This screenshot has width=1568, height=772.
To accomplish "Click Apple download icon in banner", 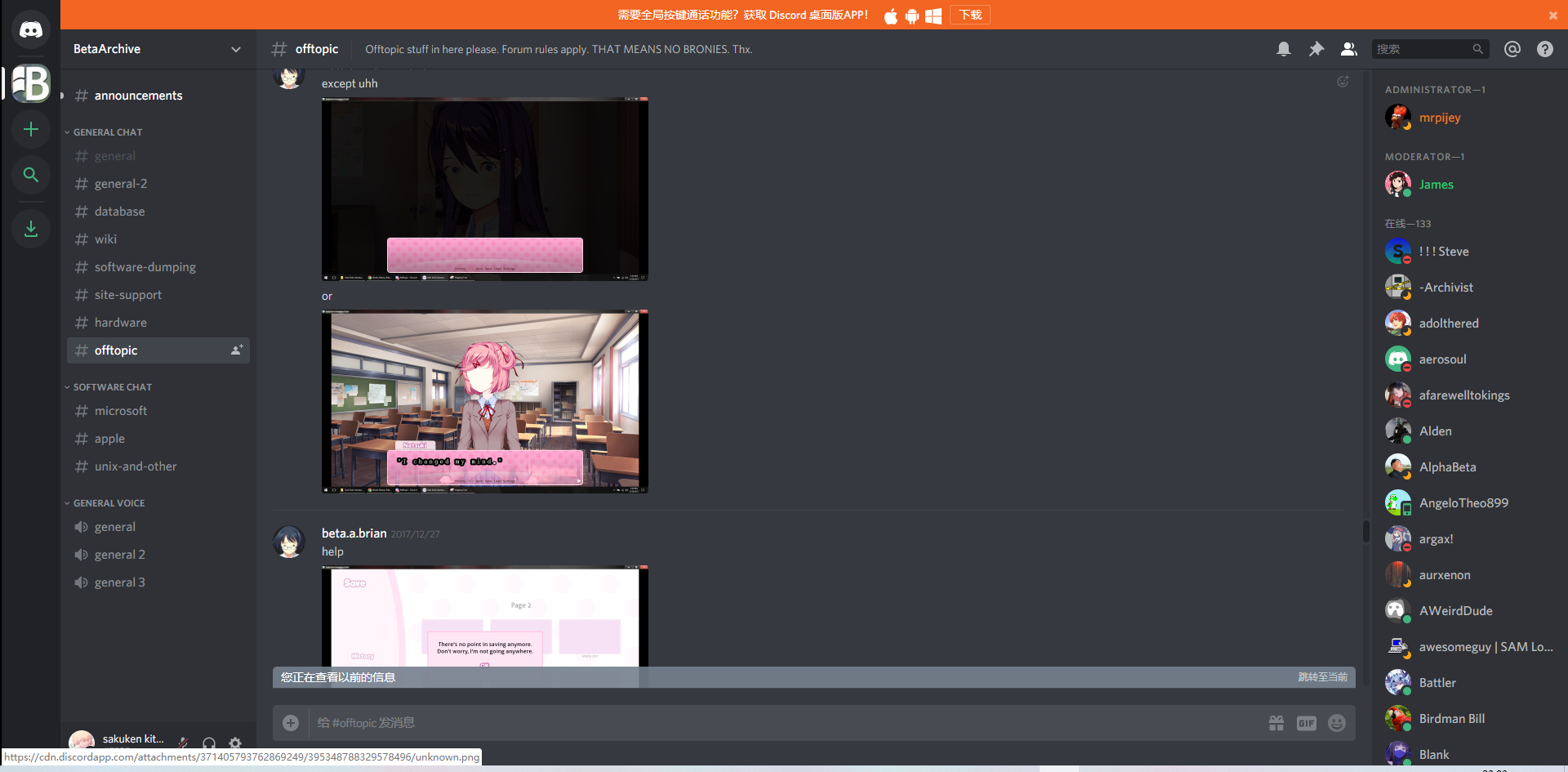I will 891,16.
